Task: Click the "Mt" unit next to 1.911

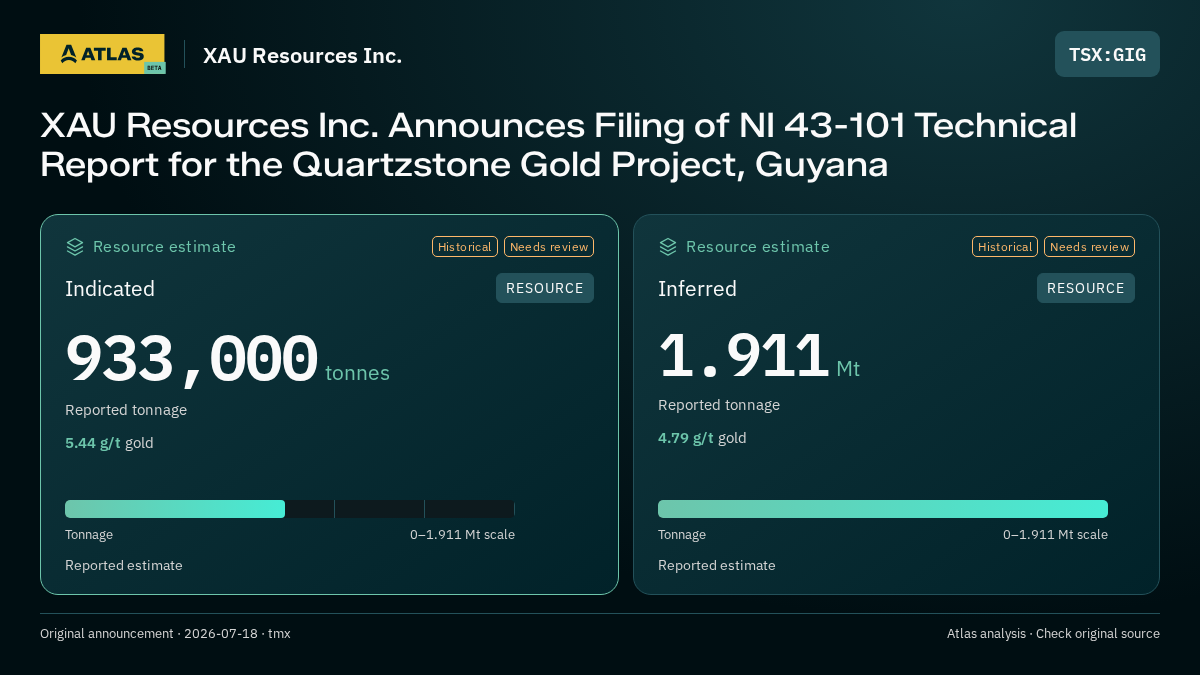Action: (848, 369)
